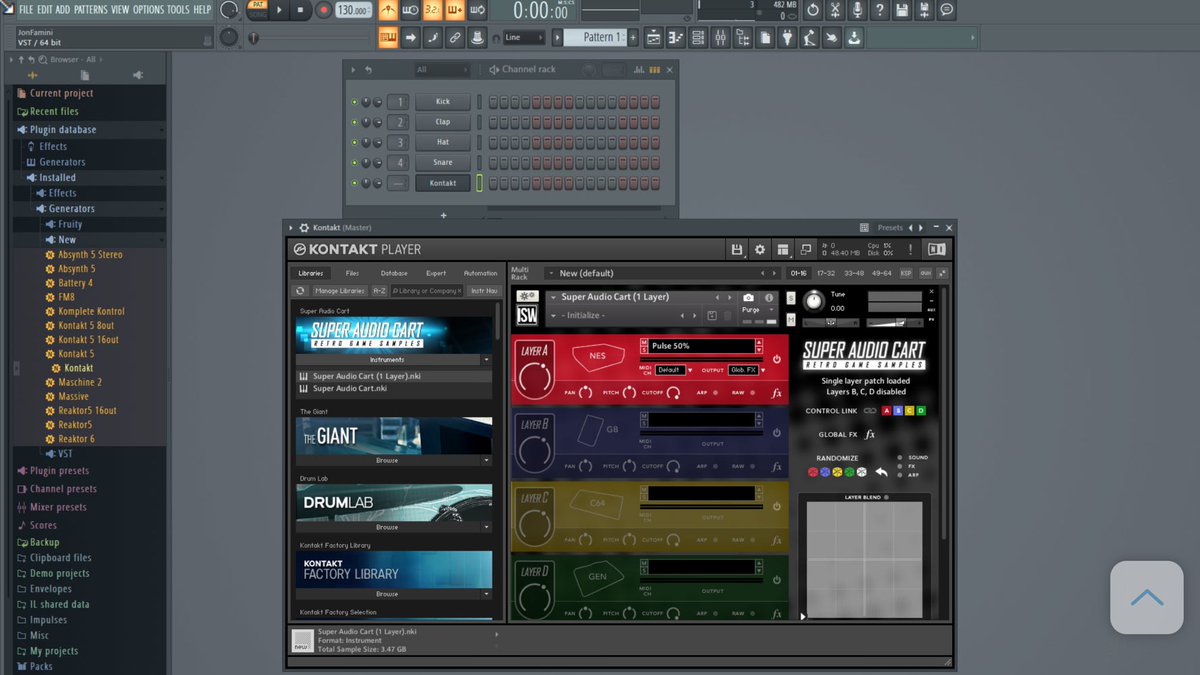This screenshot has width=1200, height=675.
Task: Open Kontakt settings gear icon
Action: [759, 249]
